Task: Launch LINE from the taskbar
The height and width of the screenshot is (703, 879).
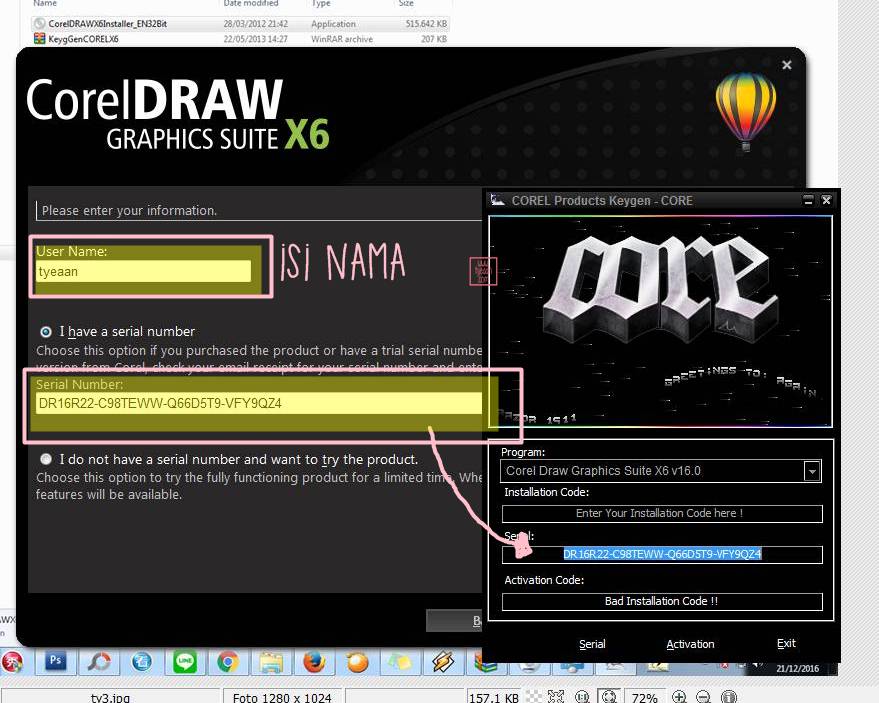Action: click(184, 662)
